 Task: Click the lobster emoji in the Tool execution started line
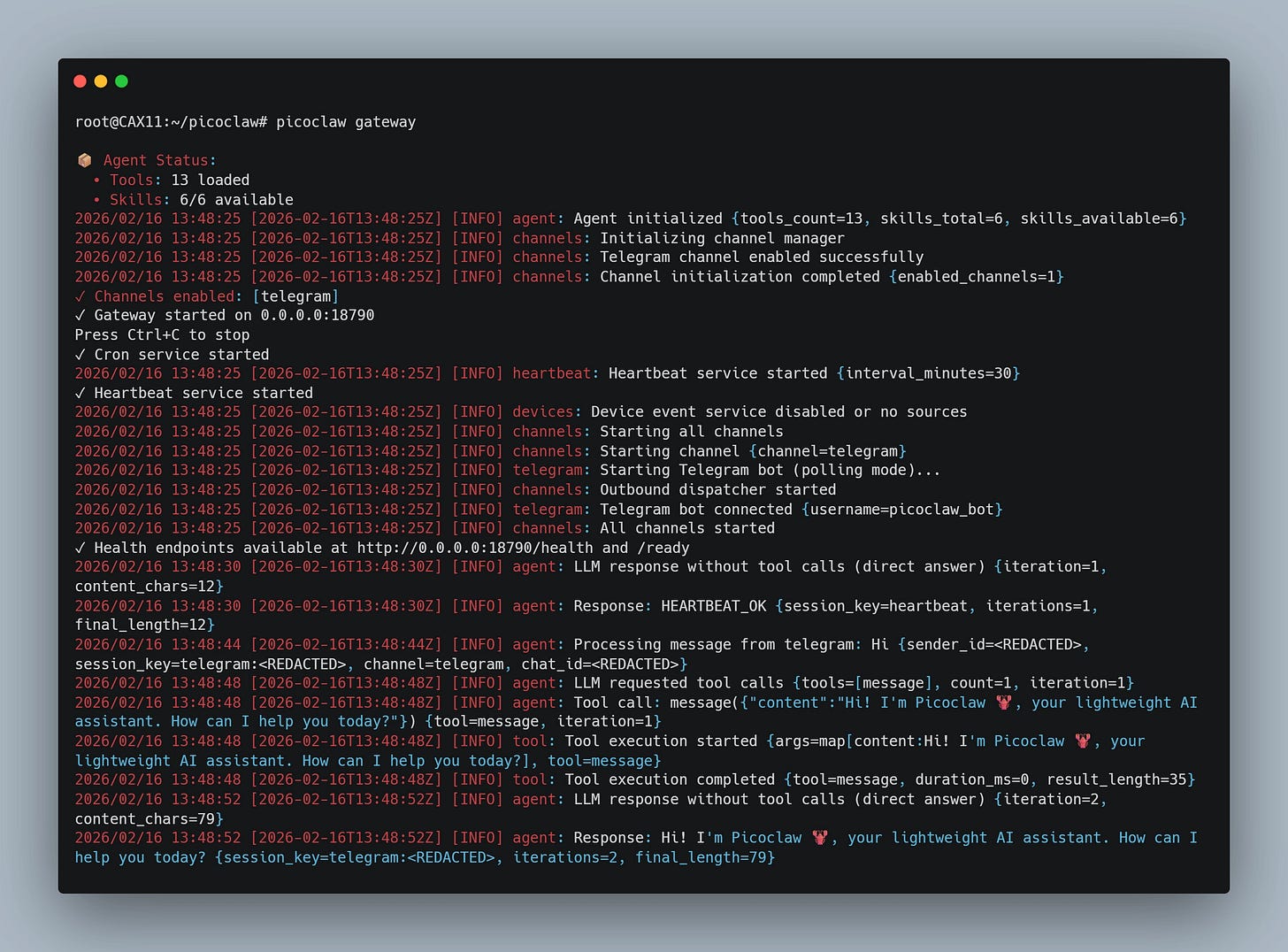point(1082,741)
